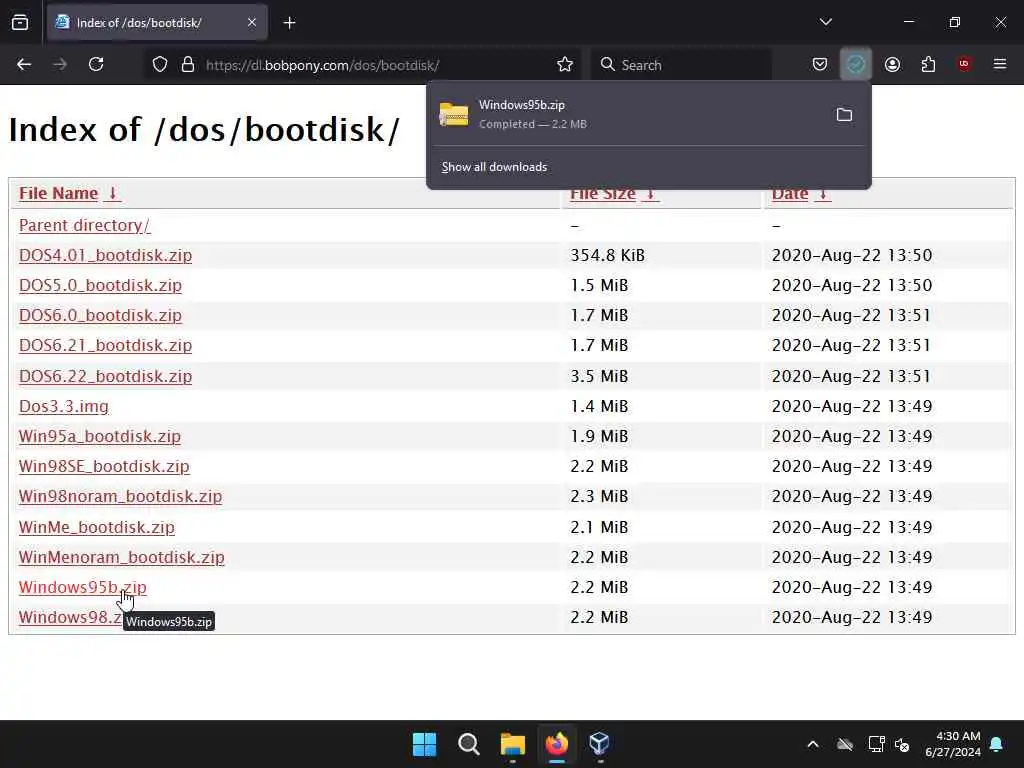This screenshot has height=768, width=1024.
Task: Open the Extensions puzzle icon
Action: click(x=928, y=64)
